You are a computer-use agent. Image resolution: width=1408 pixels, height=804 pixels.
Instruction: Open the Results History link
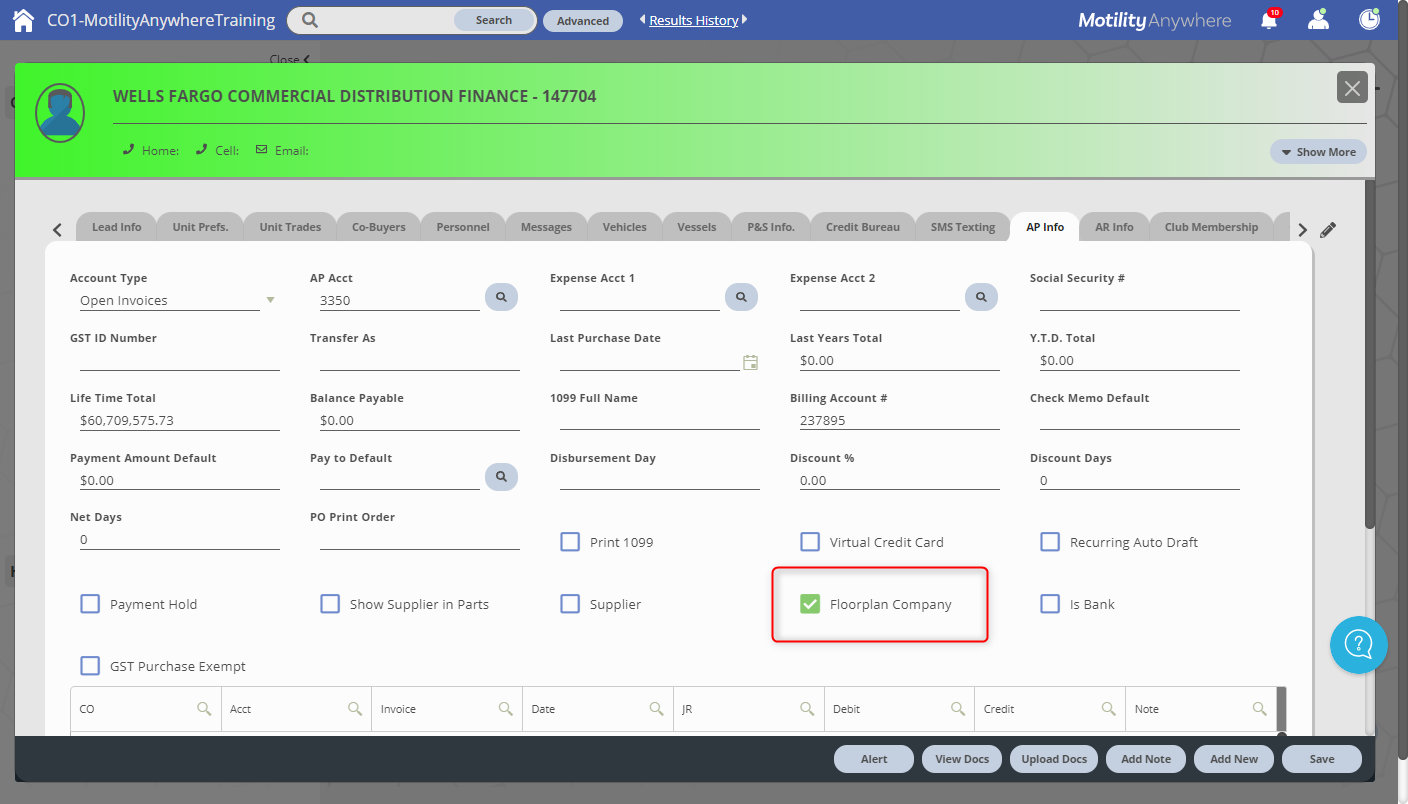pos(694,20)
